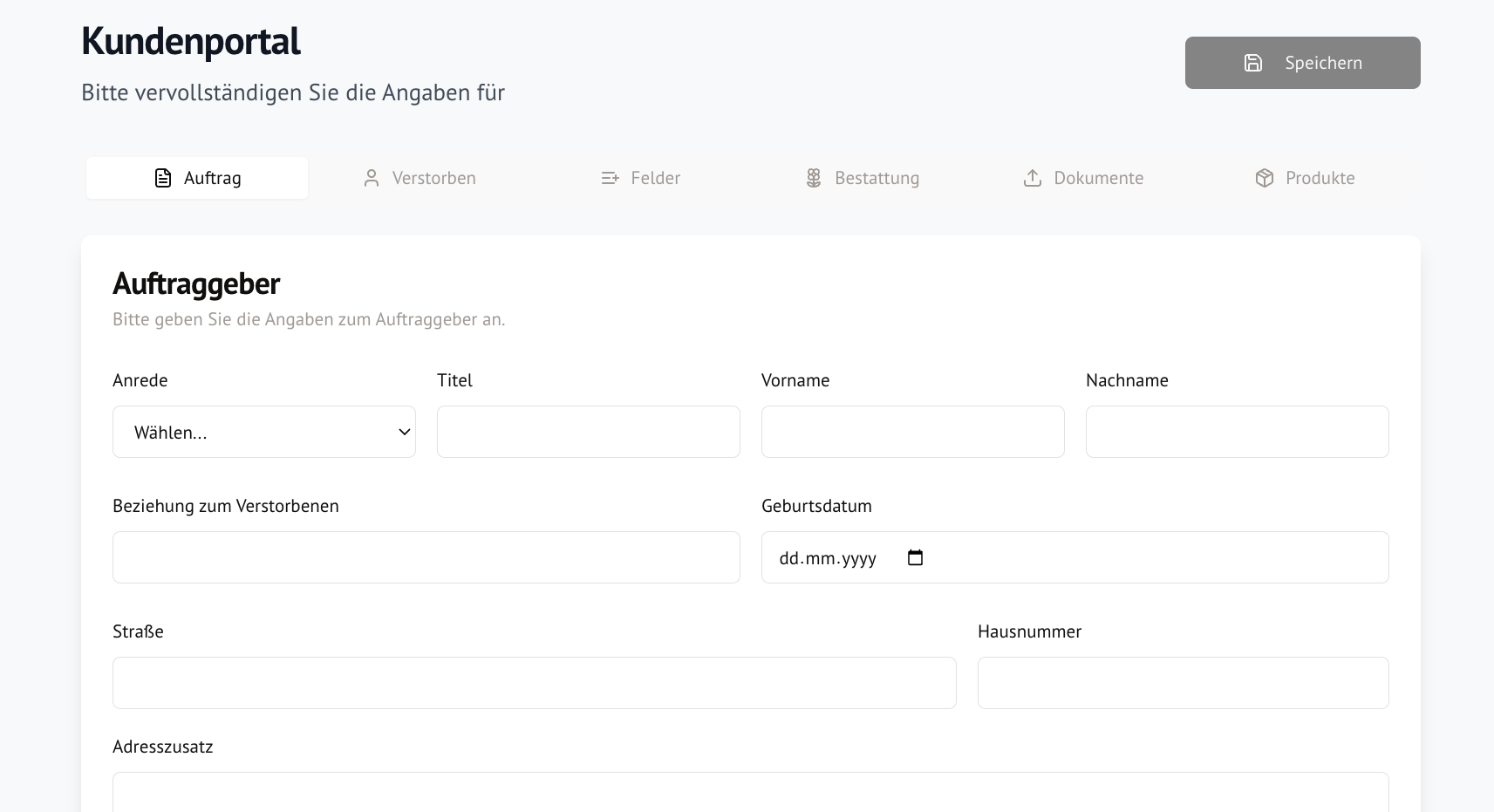Click the Auftraggeber section heading
The width and height of the screenshot is (1494, 812).
196,283
